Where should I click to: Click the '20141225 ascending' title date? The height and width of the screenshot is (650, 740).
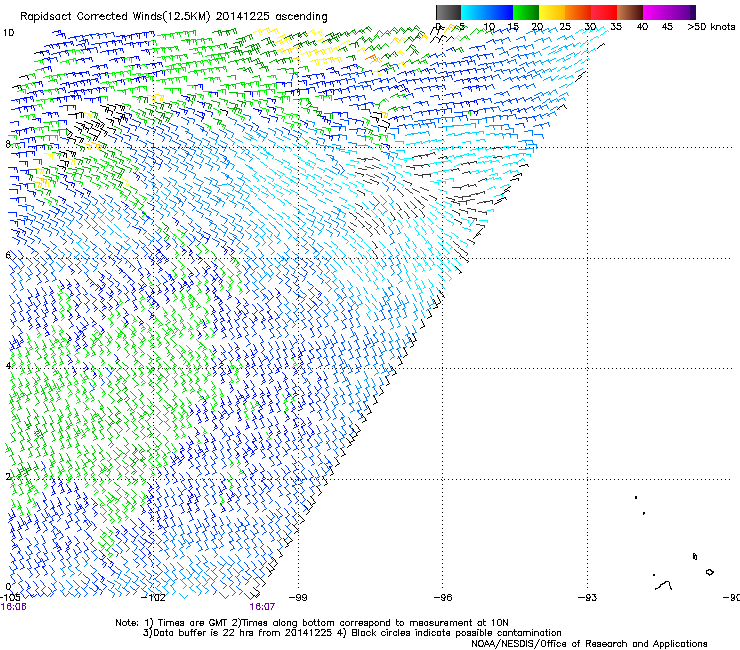(x=271, y=17)
